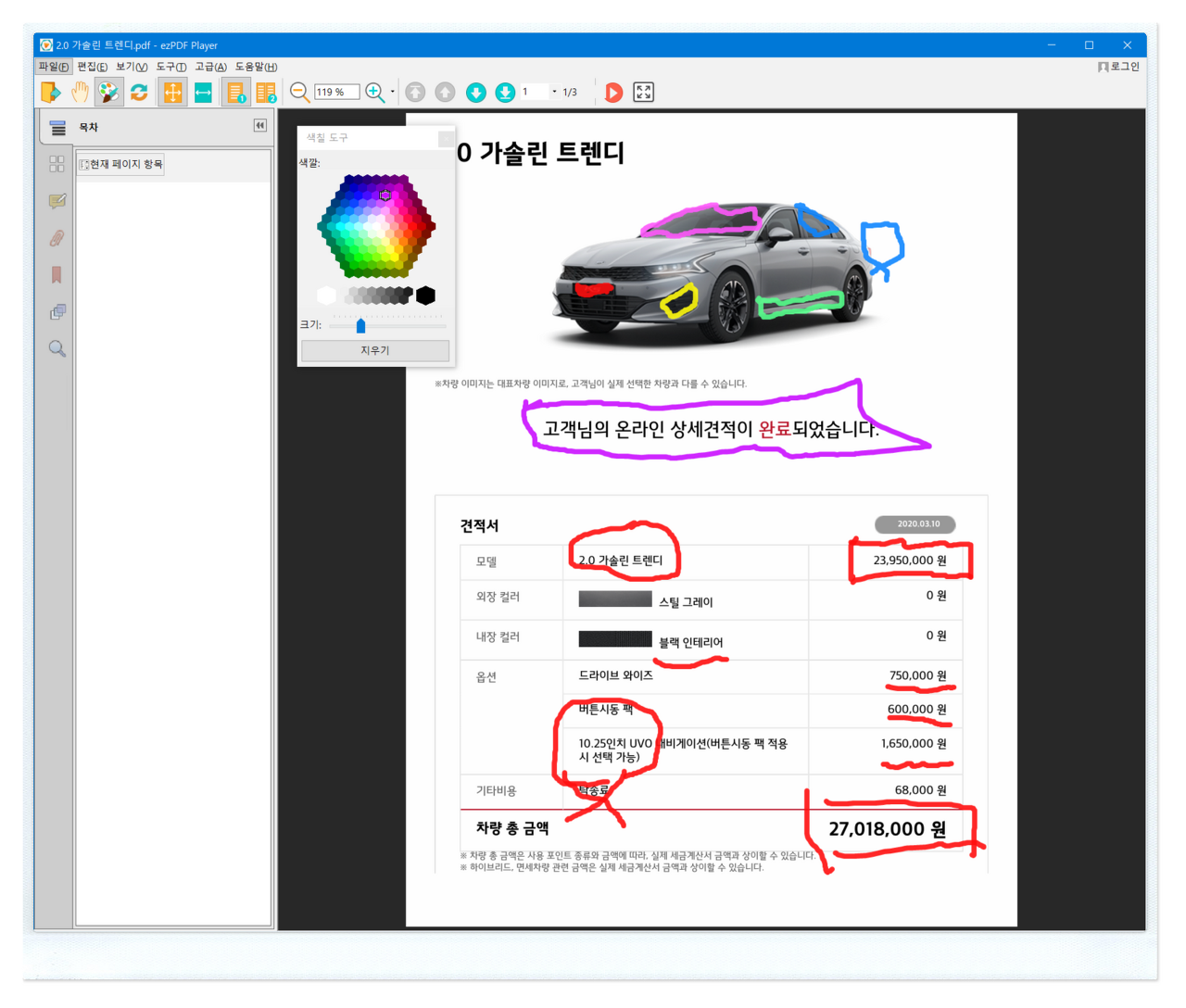Click the 119 % zoom field
Screen dimensions: 1186x1008
coord(336,92)
